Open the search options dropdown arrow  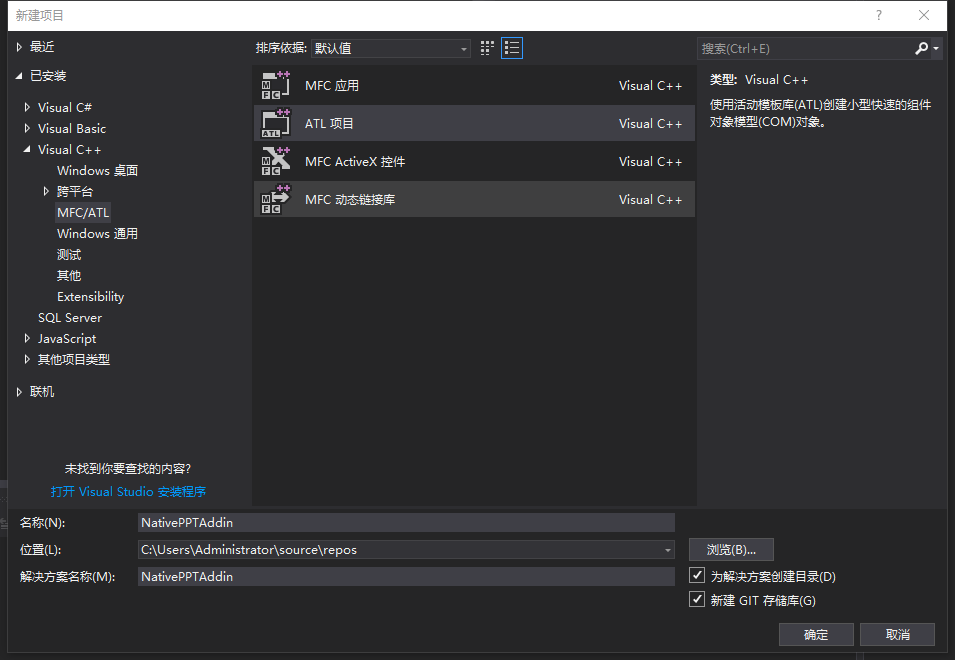coord(936,48)
